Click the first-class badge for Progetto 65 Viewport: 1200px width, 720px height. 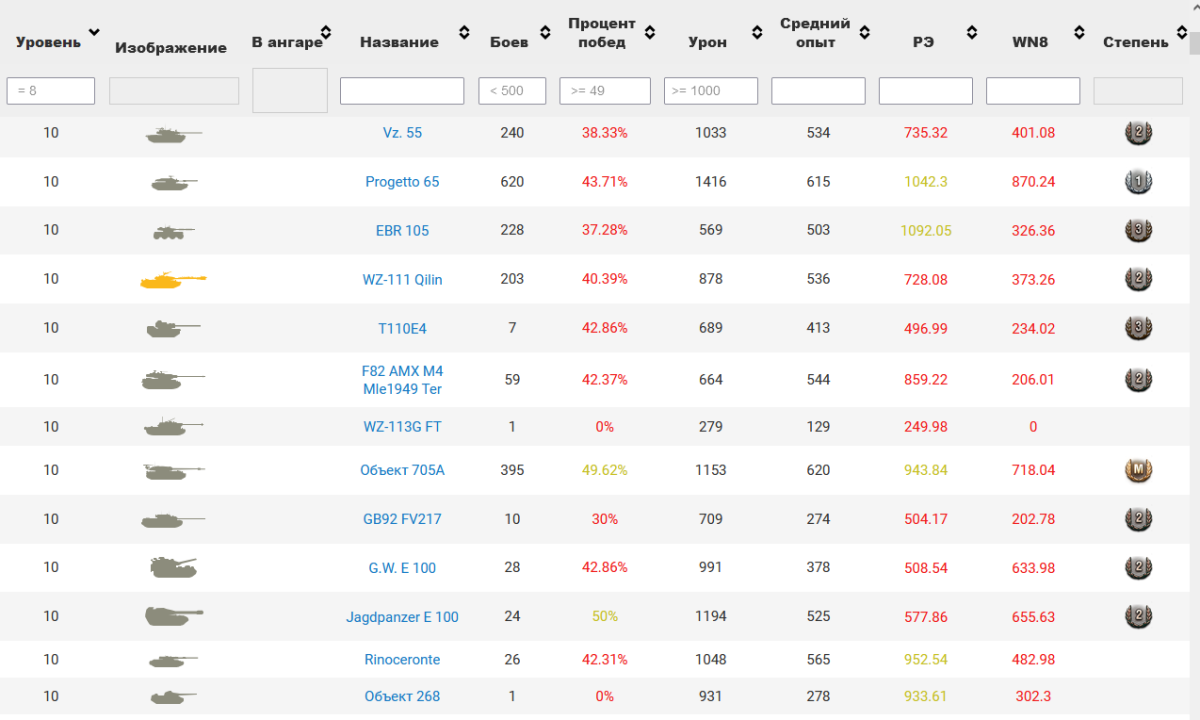pos(1138,182)
